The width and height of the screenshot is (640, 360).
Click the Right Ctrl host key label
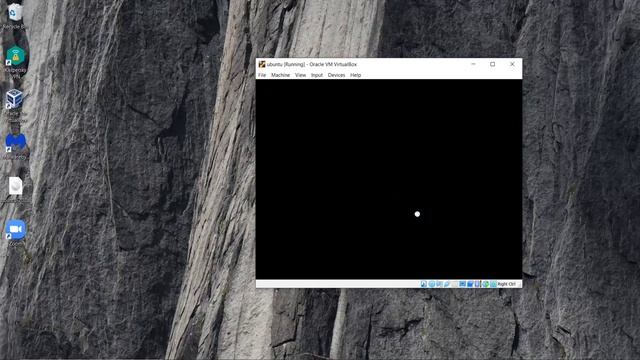click(506, 284)
